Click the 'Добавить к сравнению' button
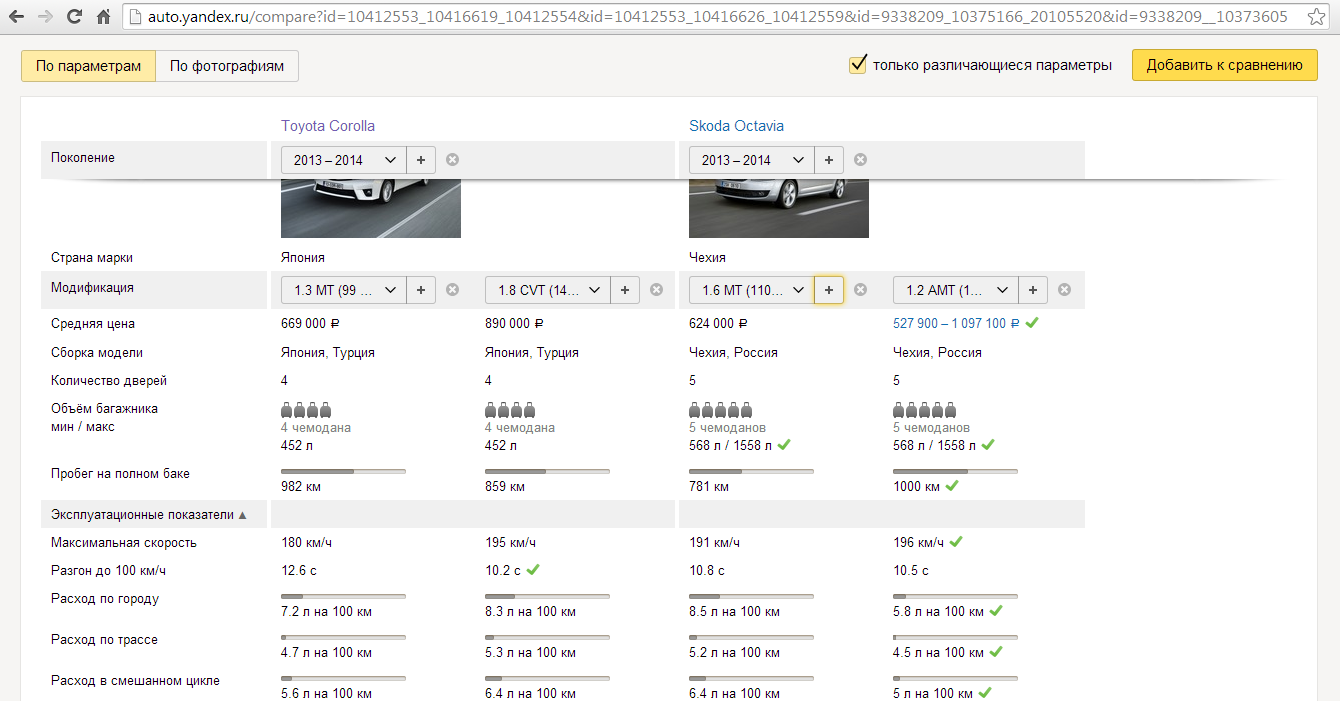This screenshot has width=1340, height=701. [x=1225, y=65]
